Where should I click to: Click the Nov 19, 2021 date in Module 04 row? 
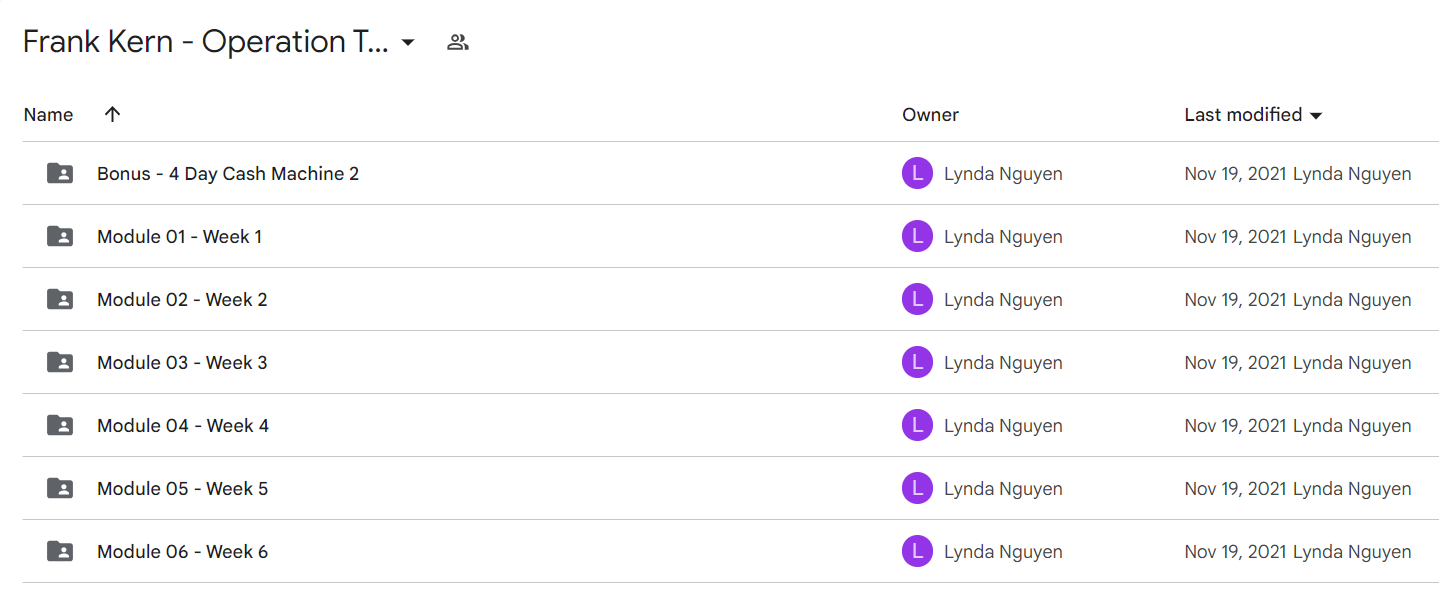click(x=1235, y=426)
